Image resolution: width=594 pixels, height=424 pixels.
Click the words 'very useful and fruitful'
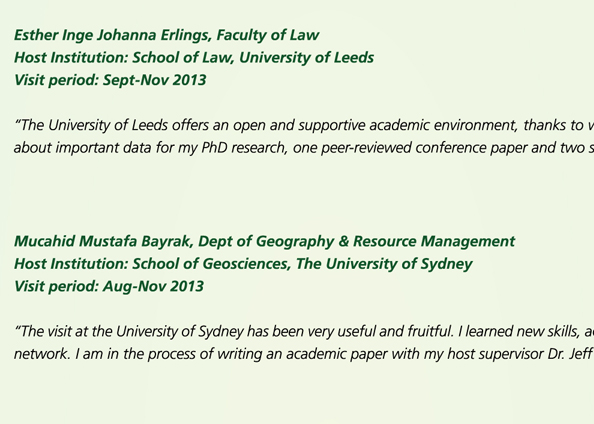click(380, 331)
